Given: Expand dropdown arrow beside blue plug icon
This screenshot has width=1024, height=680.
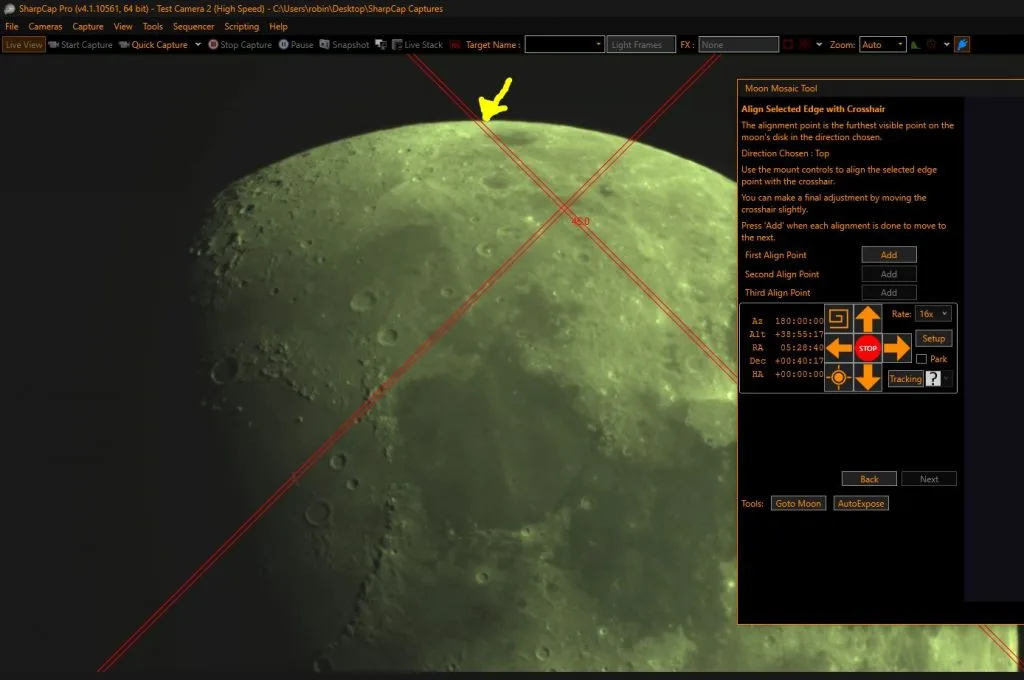Looking at the screenshot, I should coord(946,44).
